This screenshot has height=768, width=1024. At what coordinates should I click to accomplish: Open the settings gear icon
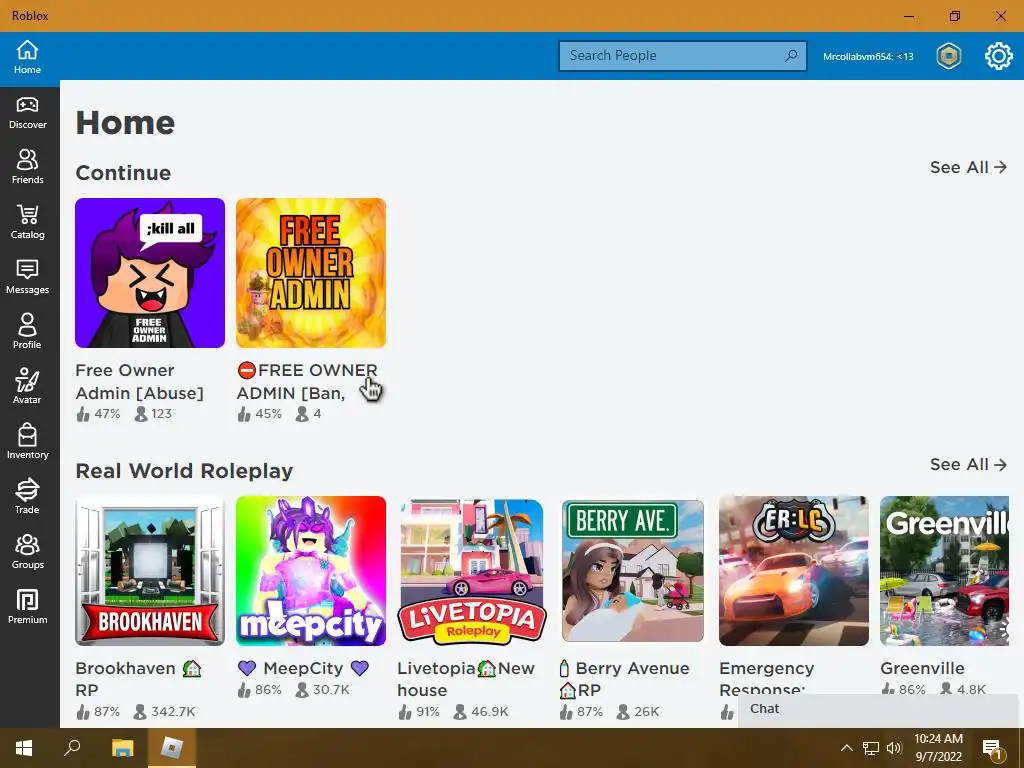pyautogui.click(x=999, y=56)
